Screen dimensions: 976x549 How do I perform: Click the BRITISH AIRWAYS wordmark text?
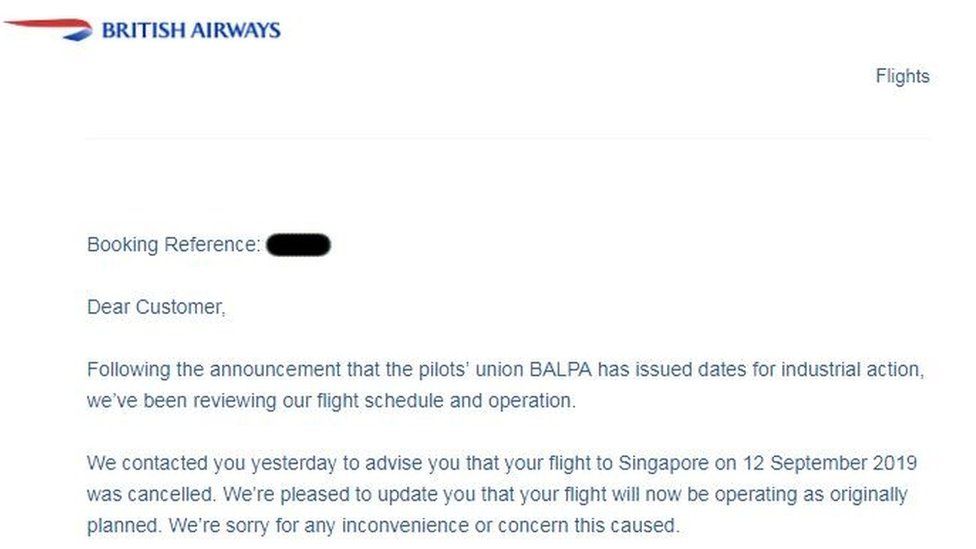pos(190,30)
